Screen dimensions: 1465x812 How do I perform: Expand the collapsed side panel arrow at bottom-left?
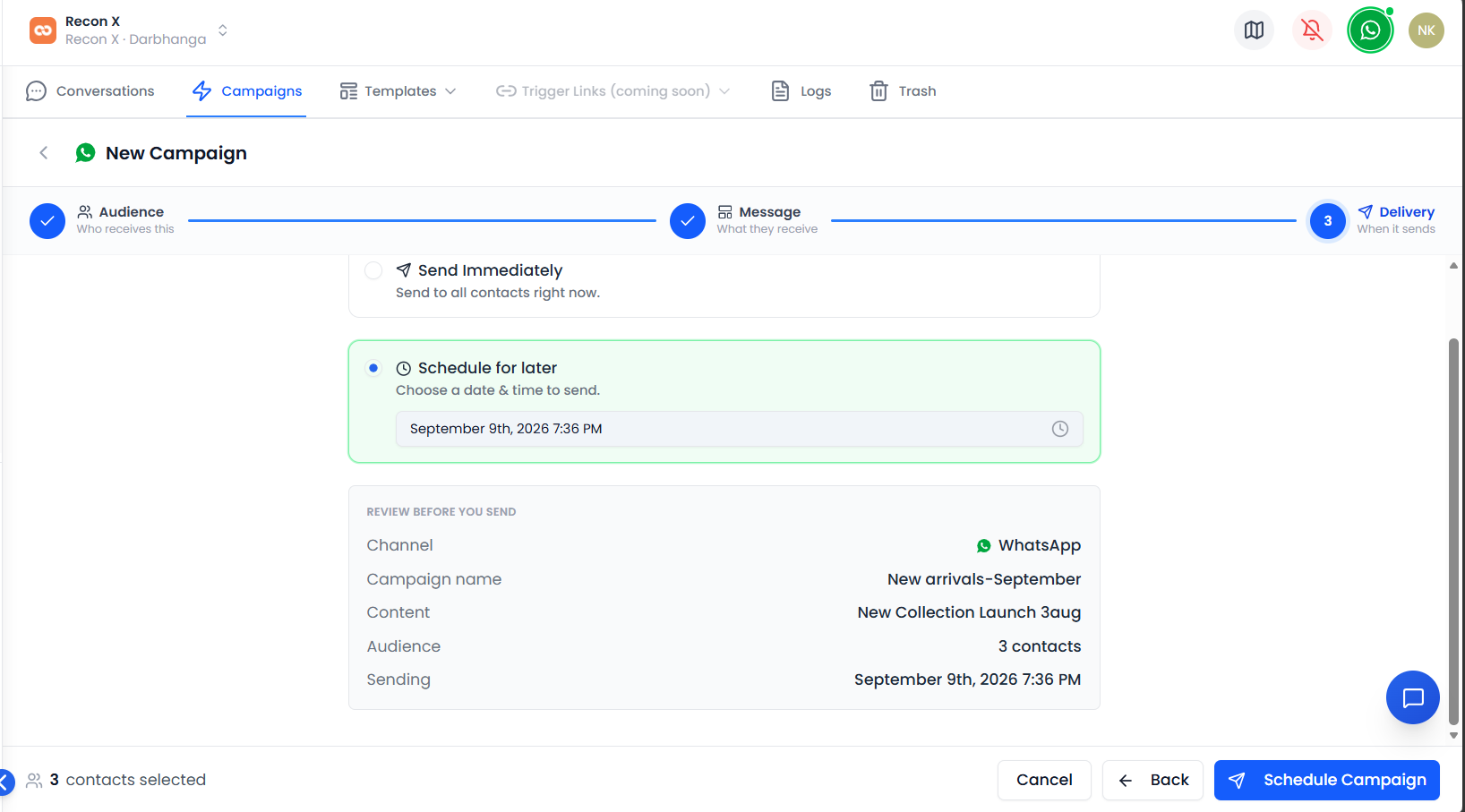click(x=4, y=782)
